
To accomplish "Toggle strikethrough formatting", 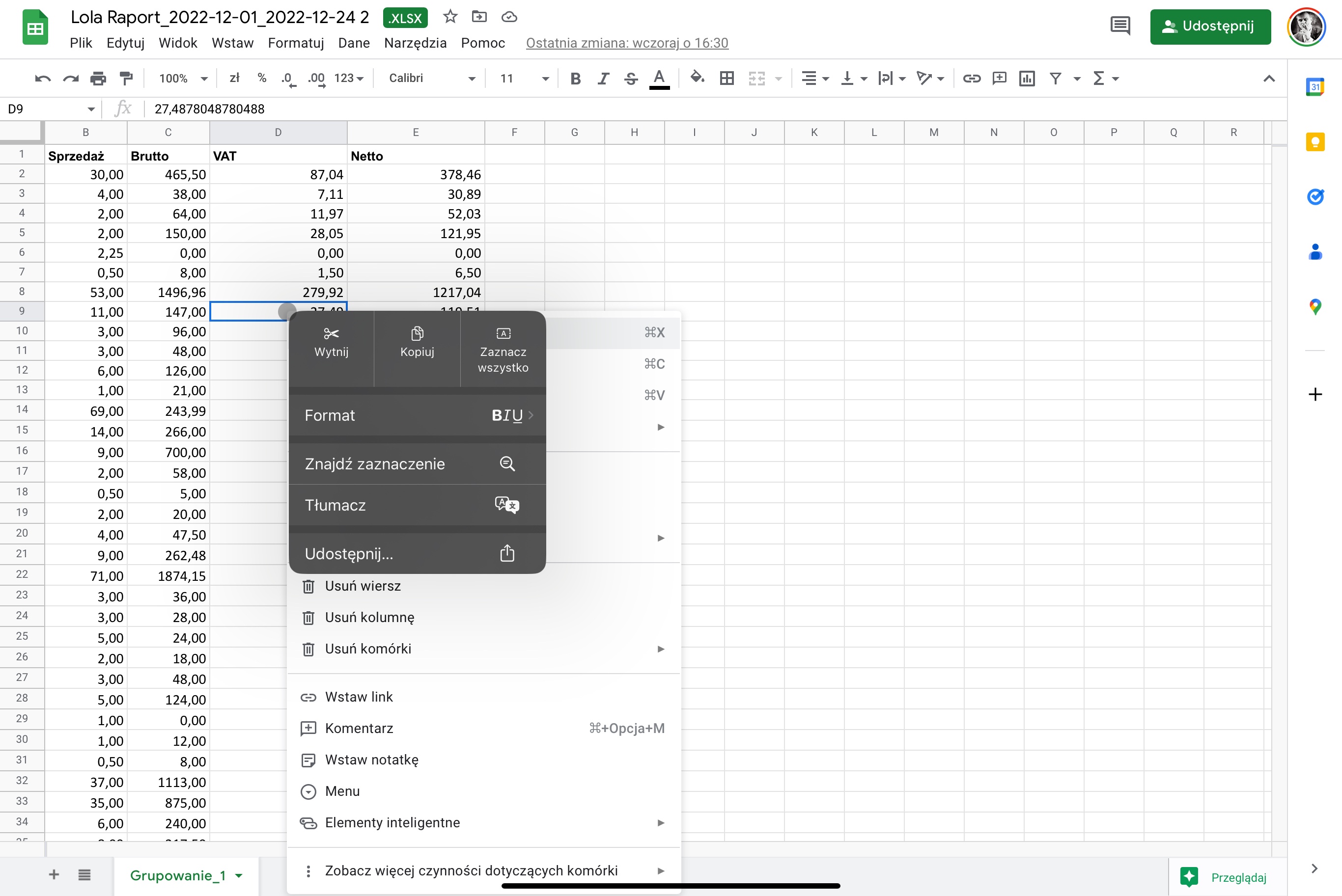I will (x=630, y=78).
